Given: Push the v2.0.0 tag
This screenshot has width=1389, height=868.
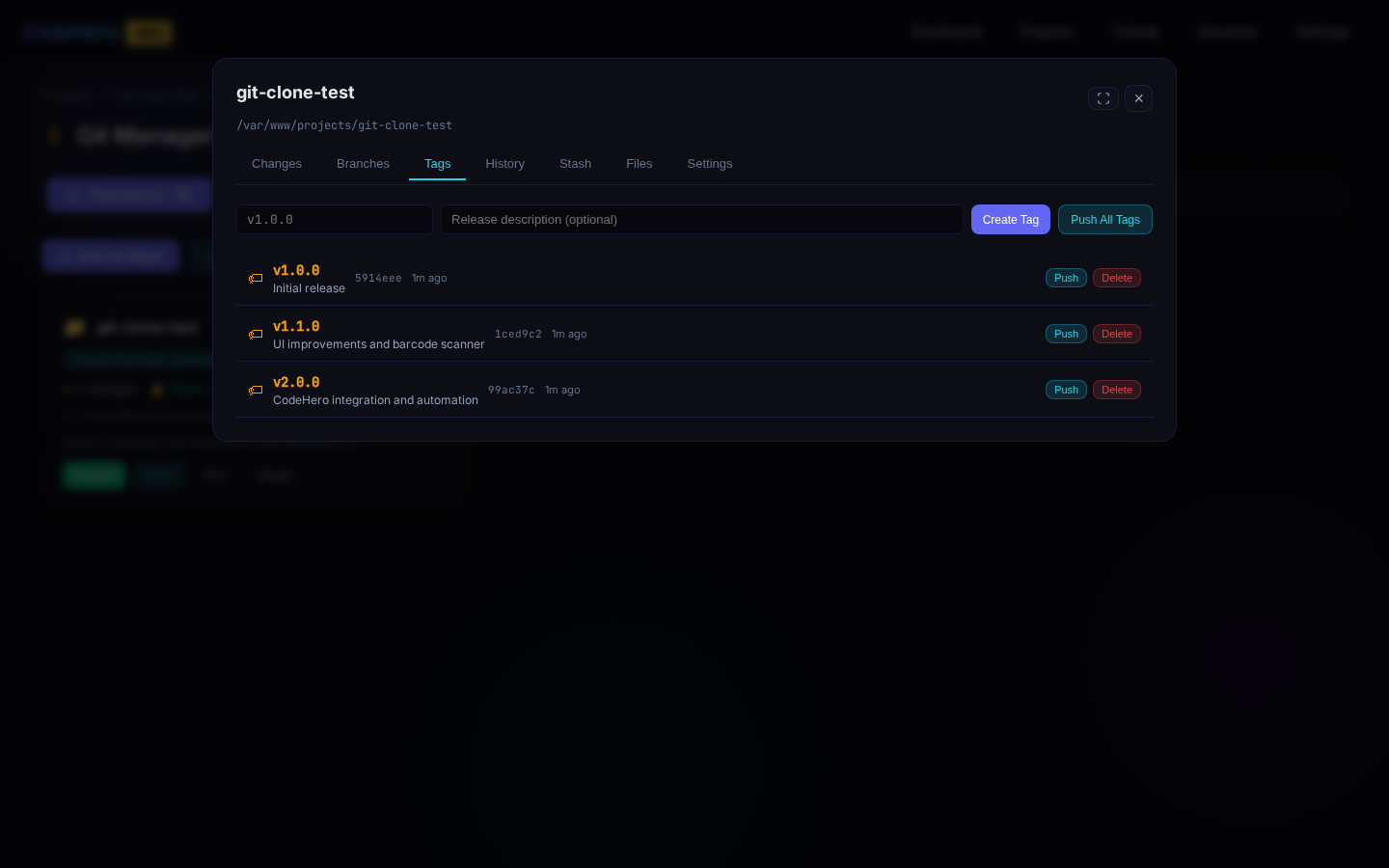Looking at the screenshot, I should (x=1066, y=390).
